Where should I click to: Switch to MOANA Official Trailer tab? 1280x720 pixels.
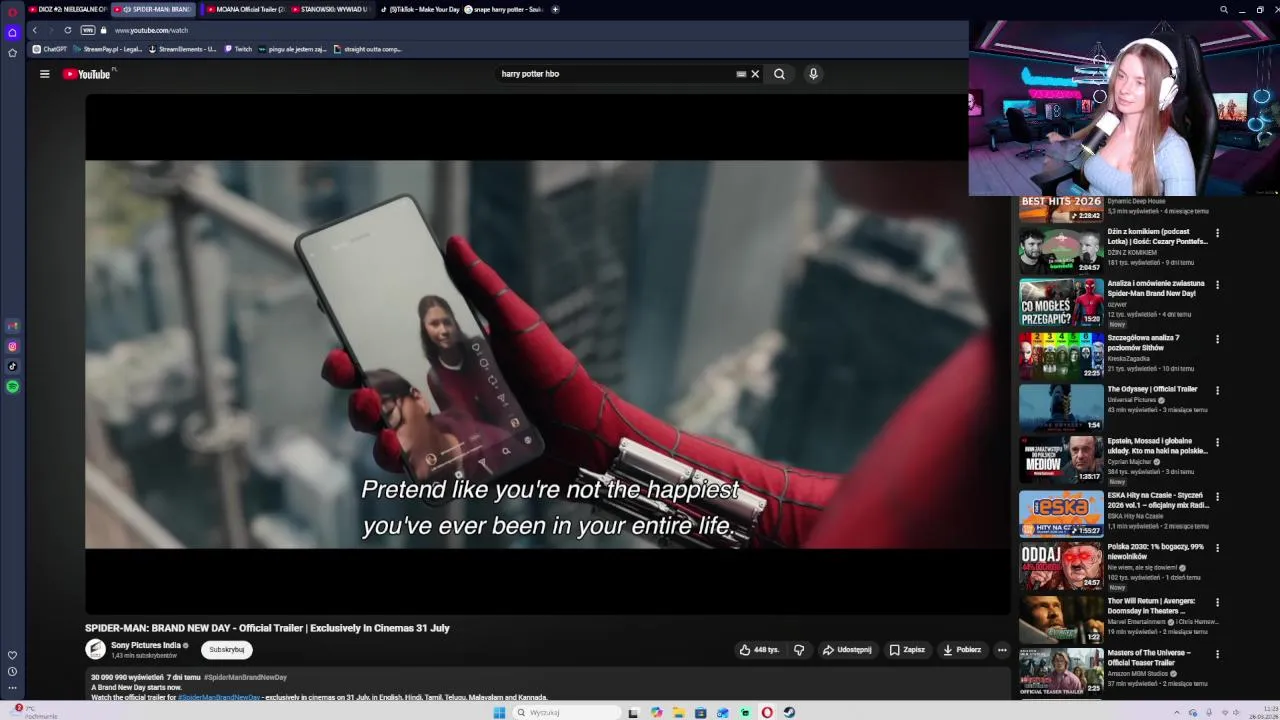tap(245, 9)
